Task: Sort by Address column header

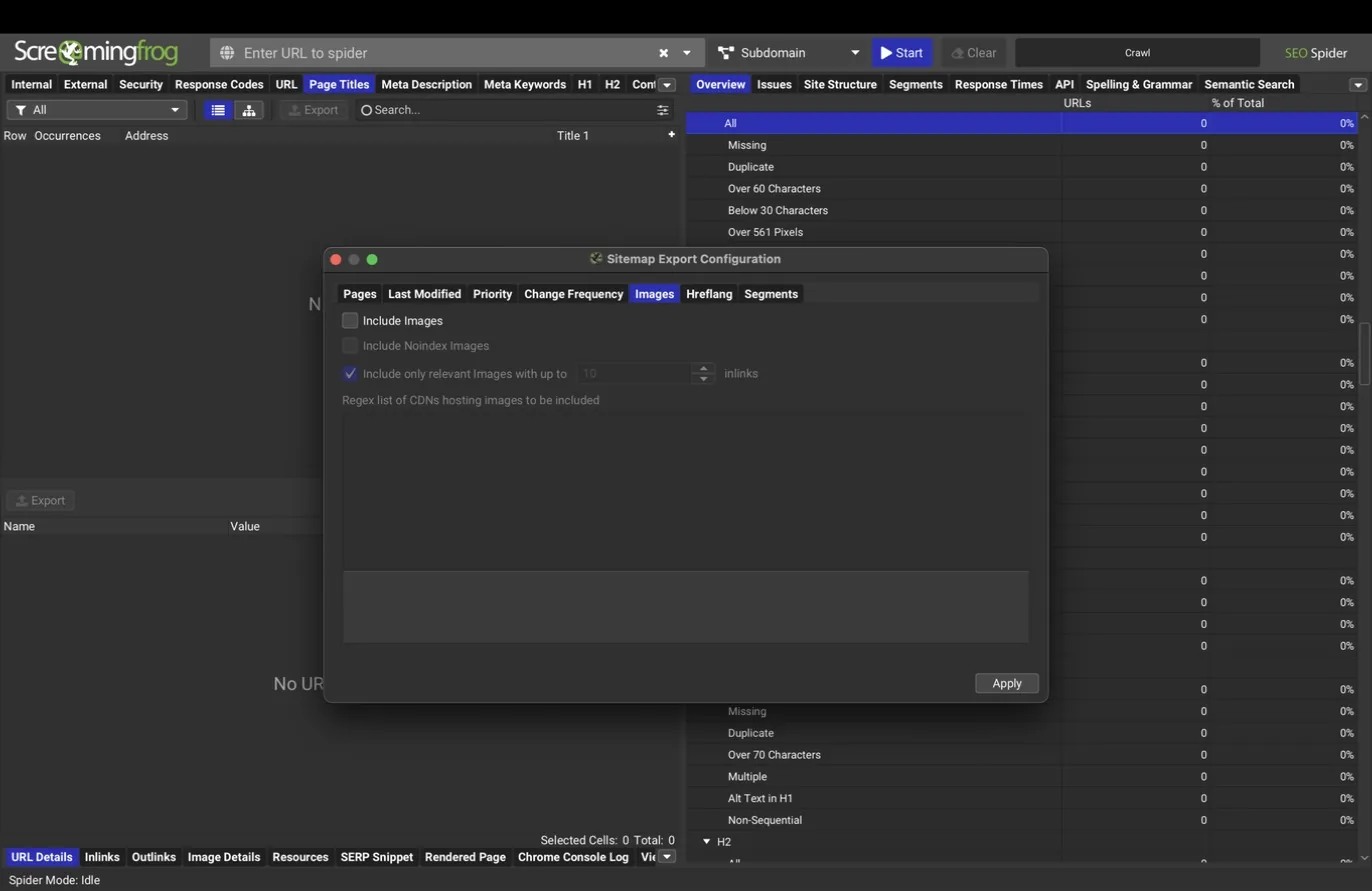Action: [x=146, y=136]
